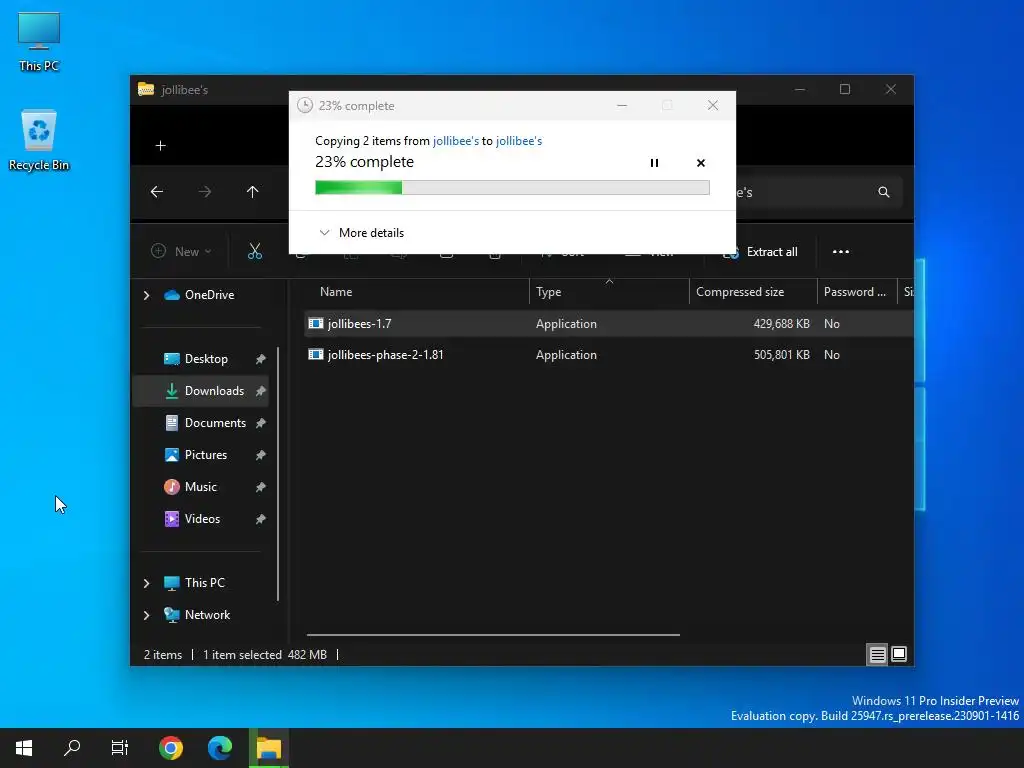Expand the OneDrive tree node

146,295
